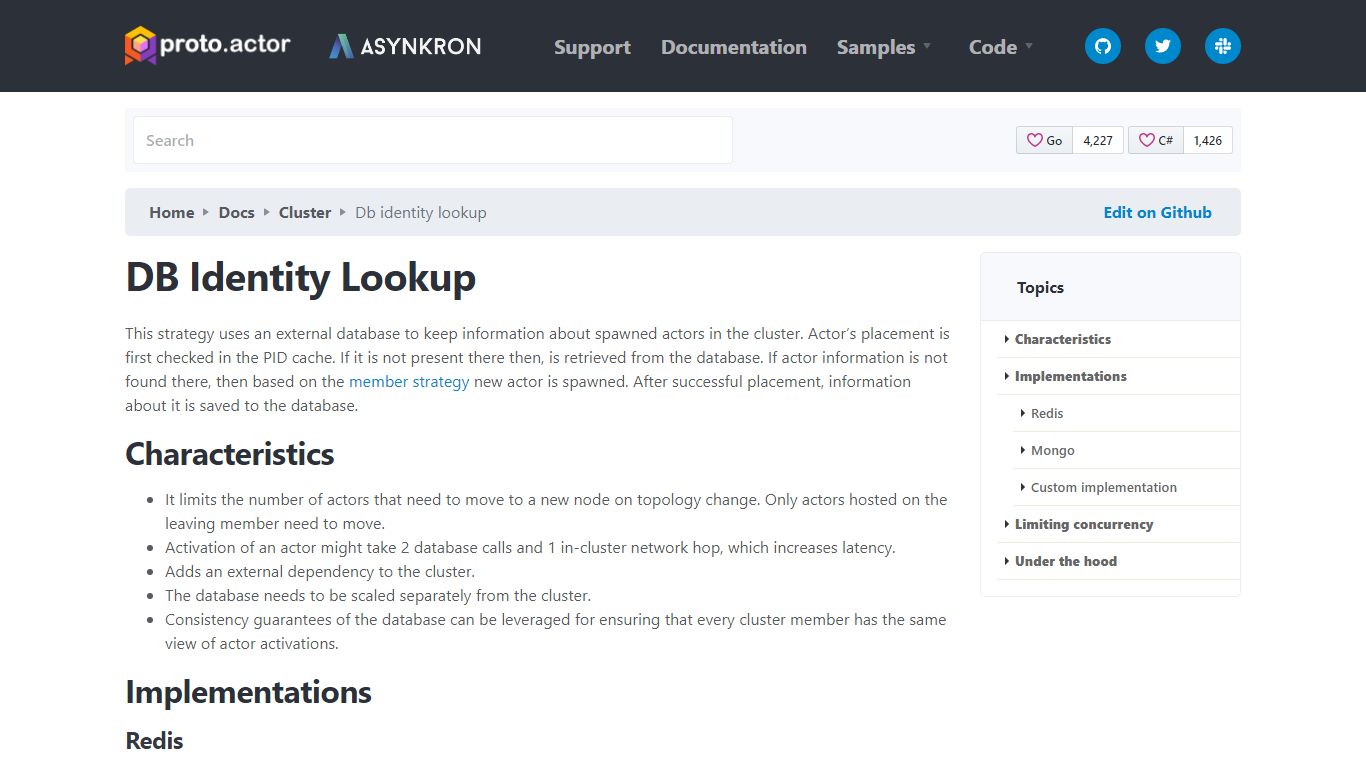Open the Asynkron logo link
Image resolution: width=1366 pixels, height=768 pixels.
[x=405, y=46]
